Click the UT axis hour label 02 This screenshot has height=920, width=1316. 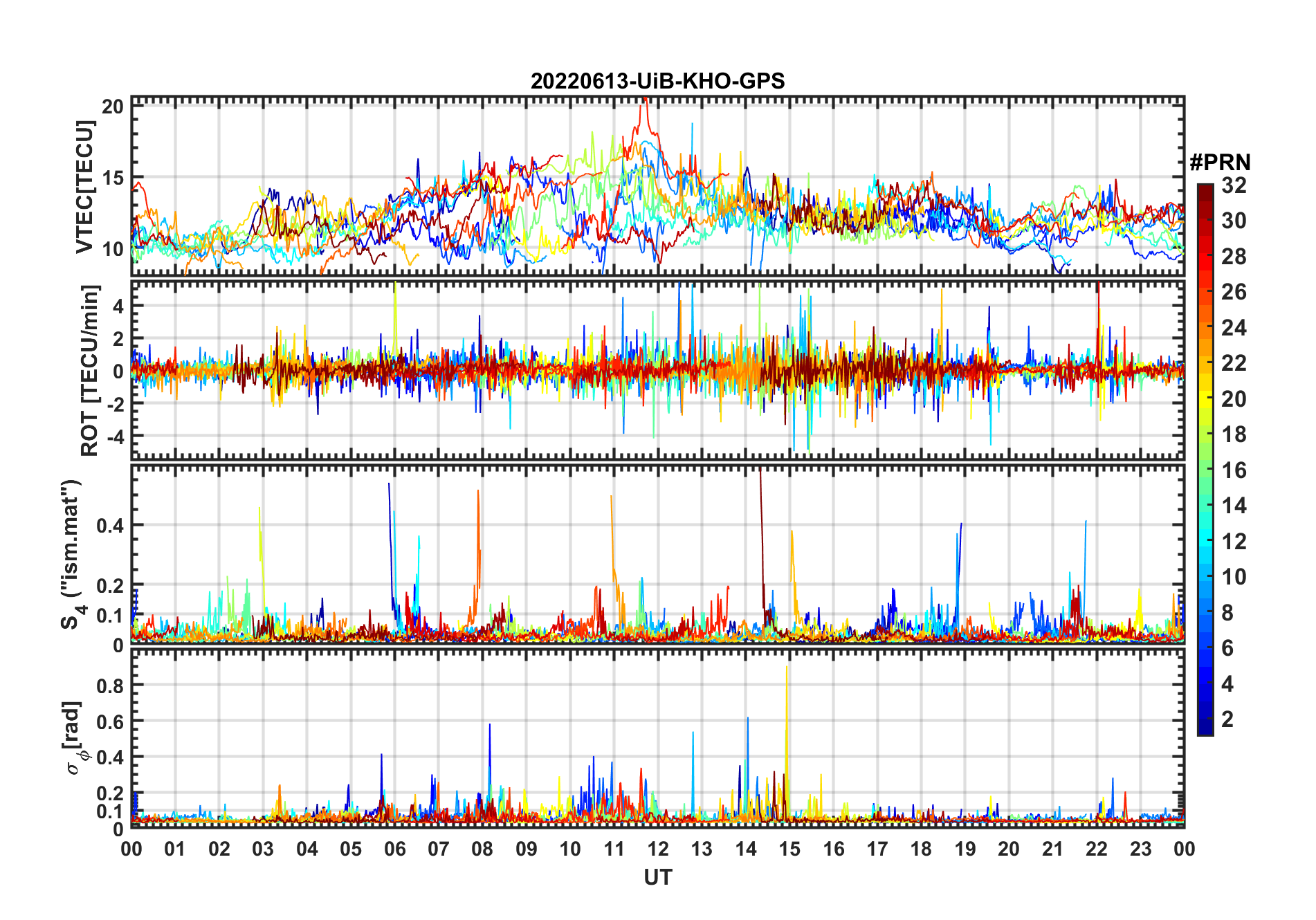[x=219, y=849]
